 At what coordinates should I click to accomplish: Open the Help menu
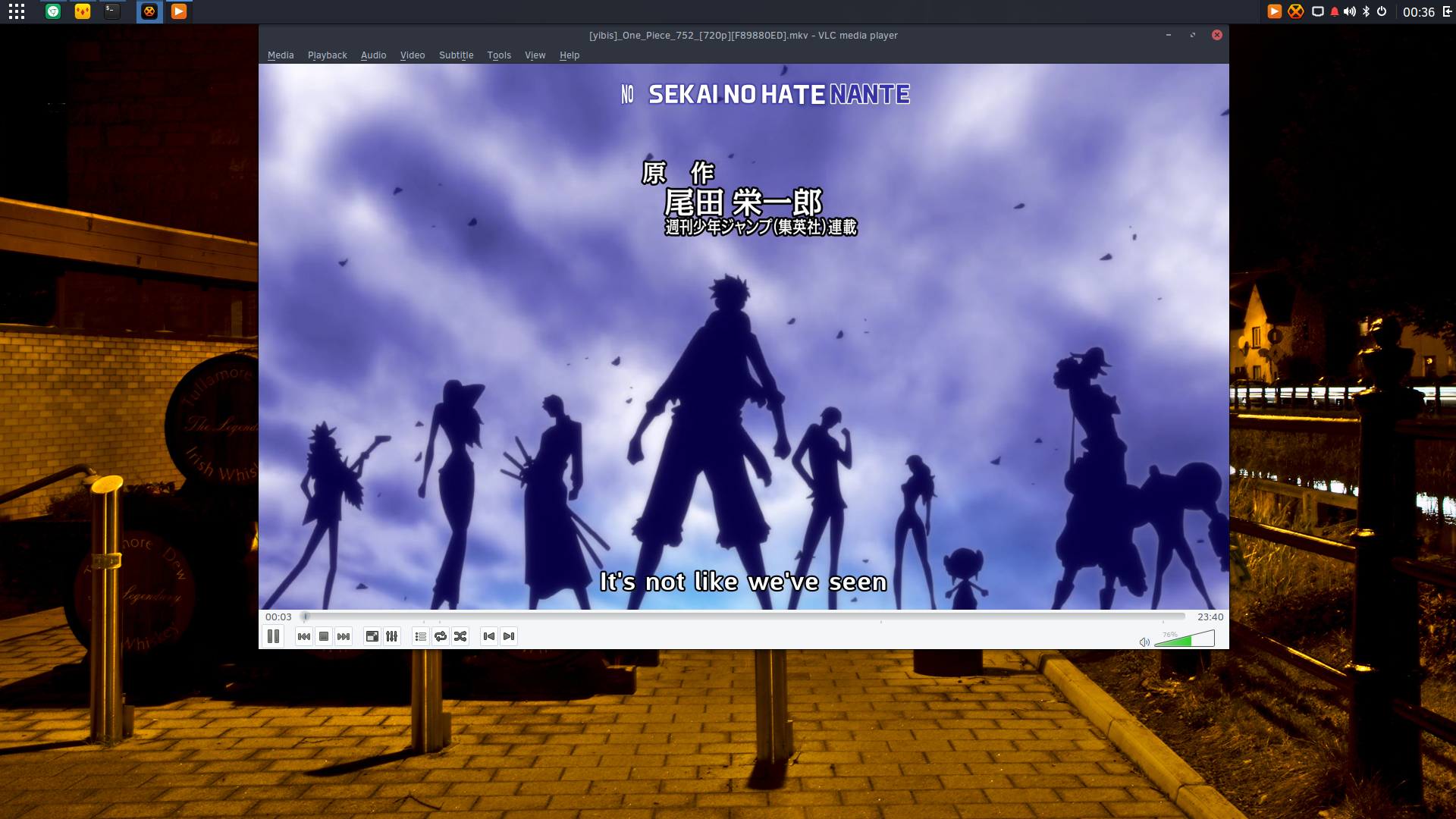point(570,55)
